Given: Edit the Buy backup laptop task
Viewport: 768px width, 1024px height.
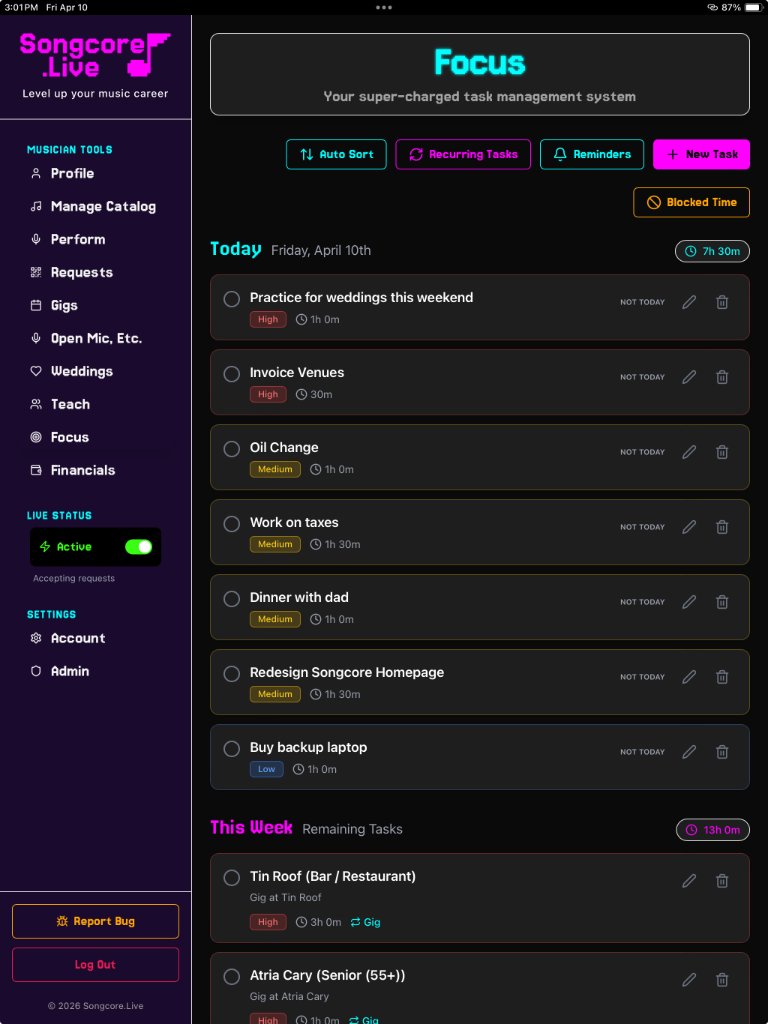Looking at the screenshot, I should [689, 752].
